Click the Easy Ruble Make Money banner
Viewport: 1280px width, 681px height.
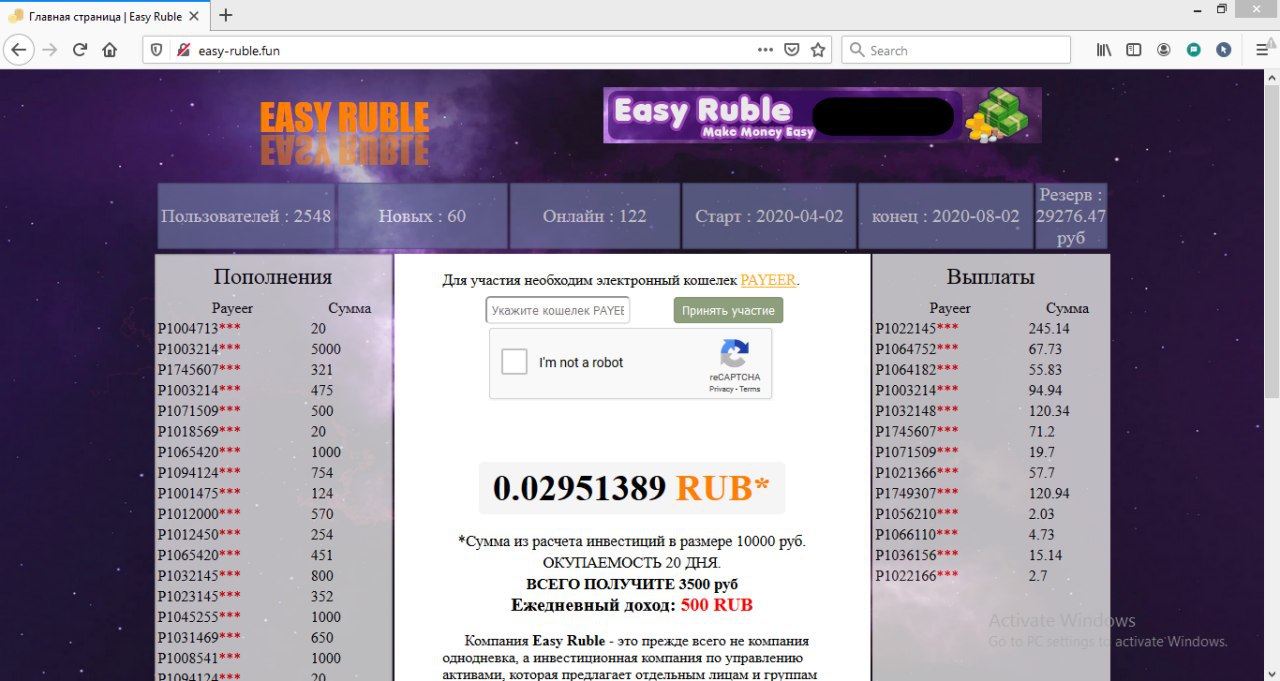(x=822, y=115)
